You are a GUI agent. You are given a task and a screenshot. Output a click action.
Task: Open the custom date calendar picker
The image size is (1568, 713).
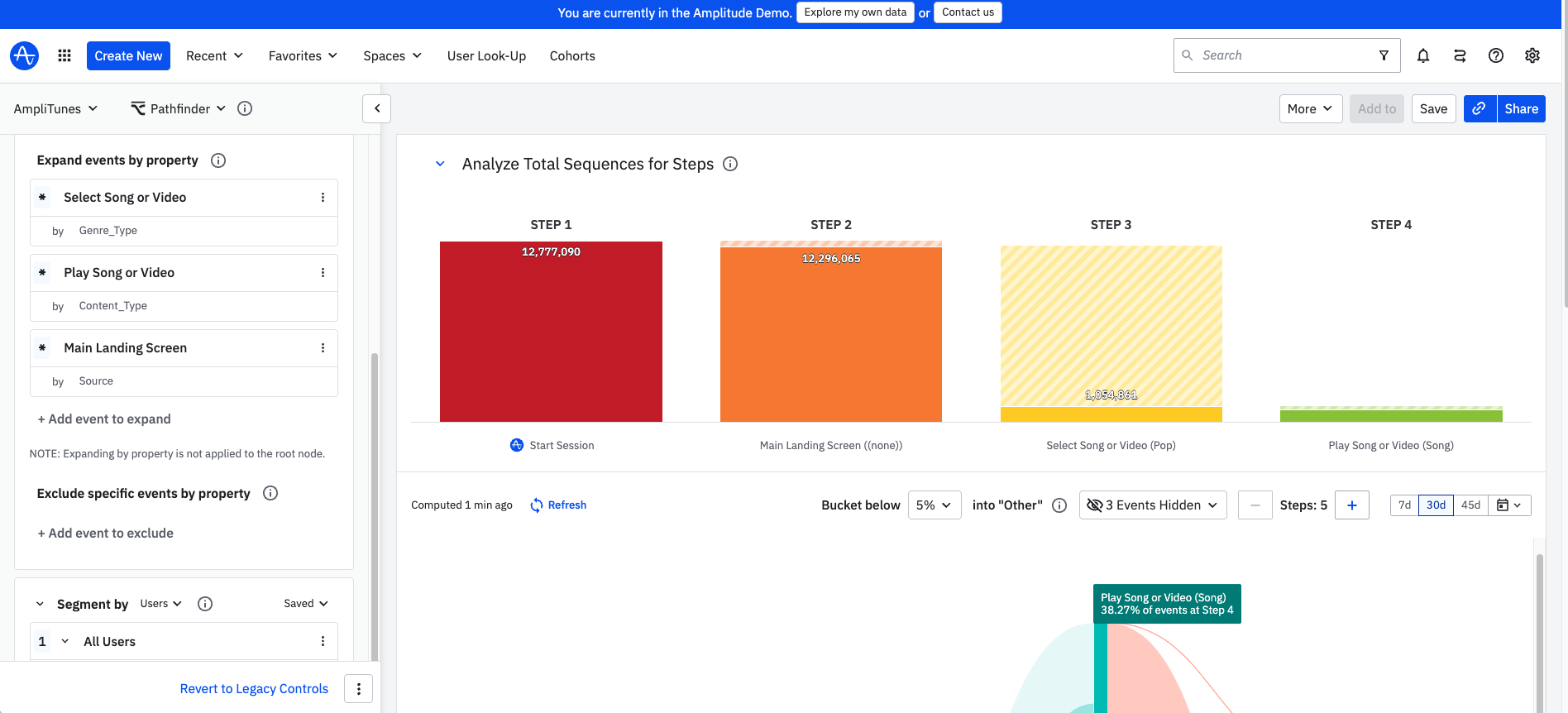coord(1509,505)
